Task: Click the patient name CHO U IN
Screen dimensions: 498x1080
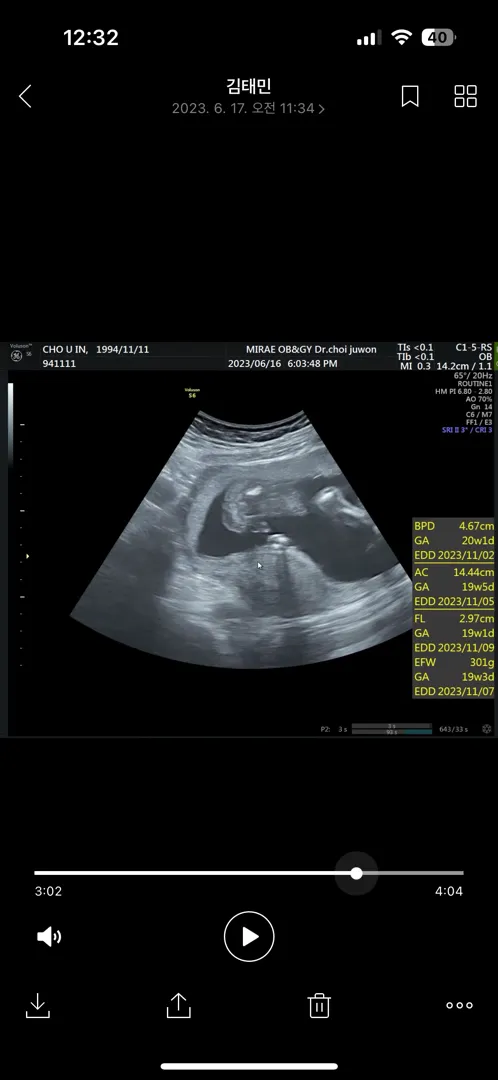Action: tap(64, 349)
